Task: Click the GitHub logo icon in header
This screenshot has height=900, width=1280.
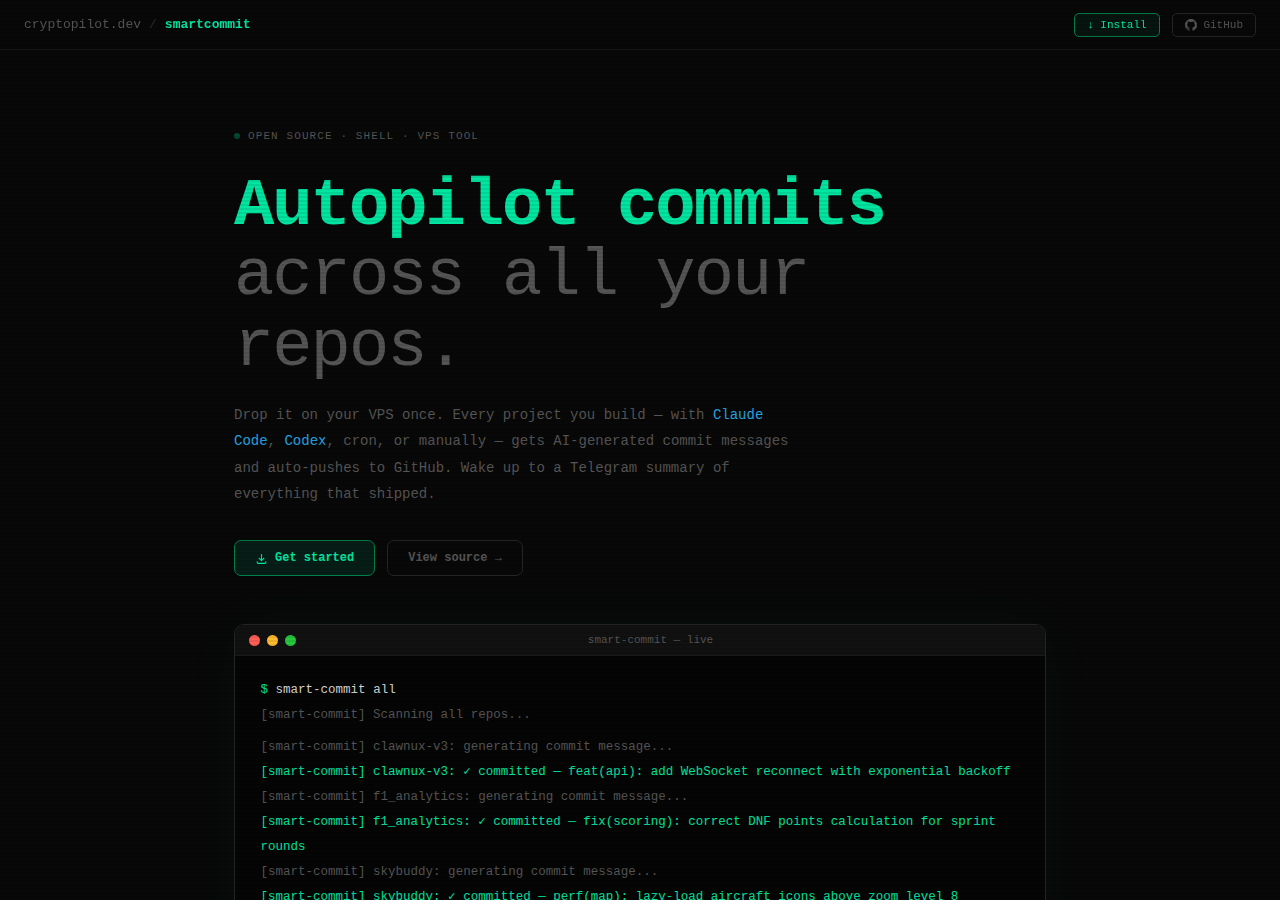Action: (1189, 24)
